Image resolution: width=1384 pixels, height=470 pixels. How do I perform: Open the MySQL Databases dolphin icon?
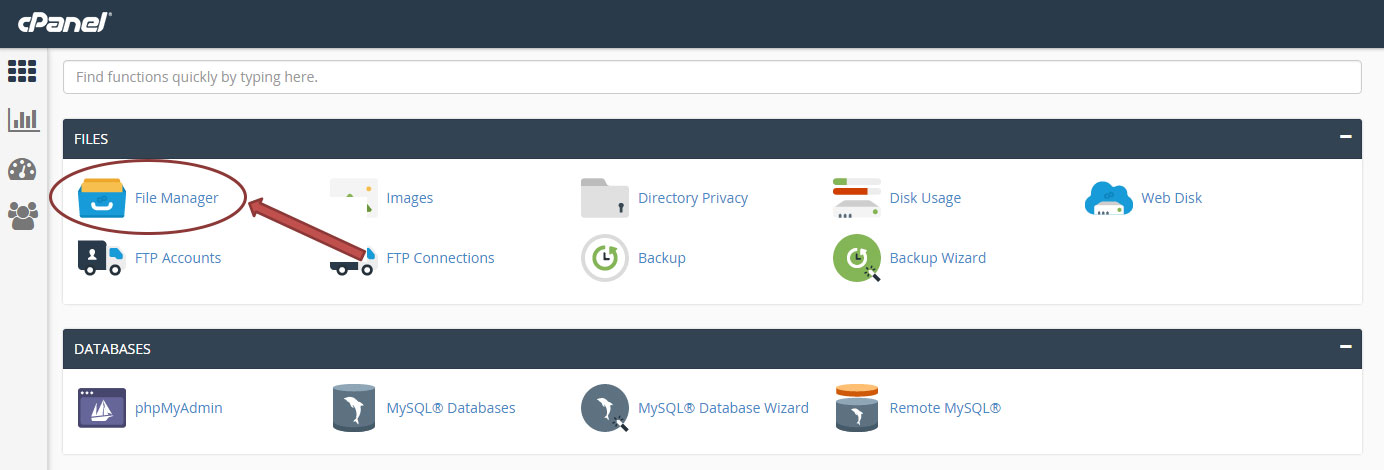point(353,408)
